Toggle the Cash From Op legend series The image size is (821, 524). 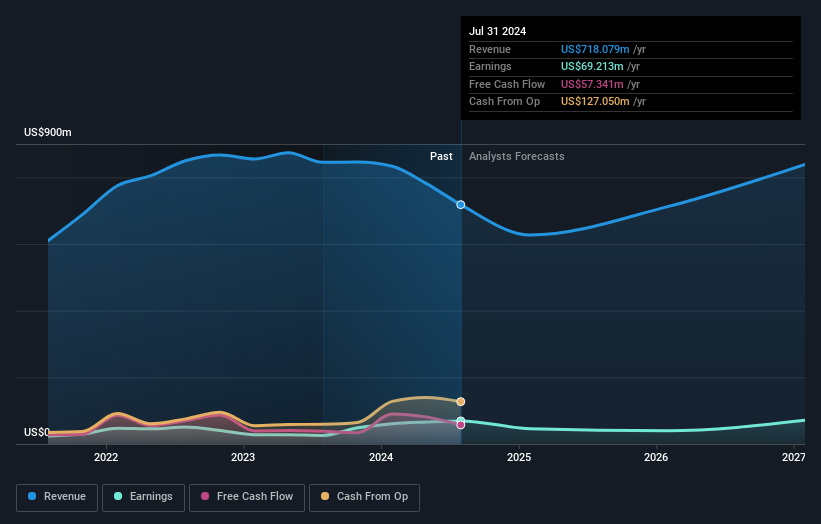(x=364, y=497)
